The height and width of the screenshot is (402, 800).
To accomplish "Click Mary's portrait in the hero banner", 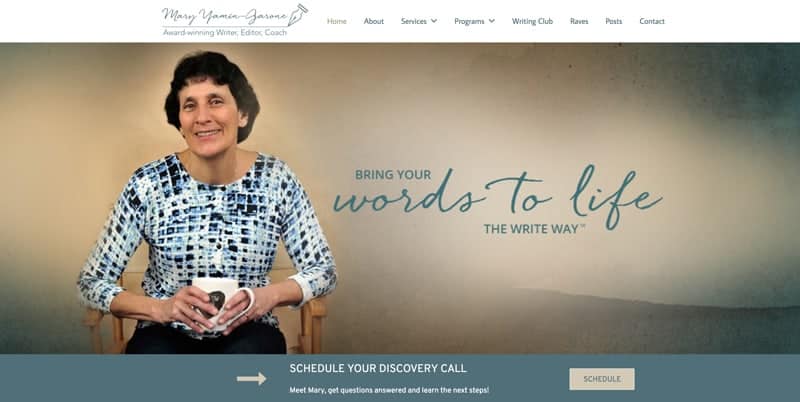I will pyautogui.click(x=207, y=204).
